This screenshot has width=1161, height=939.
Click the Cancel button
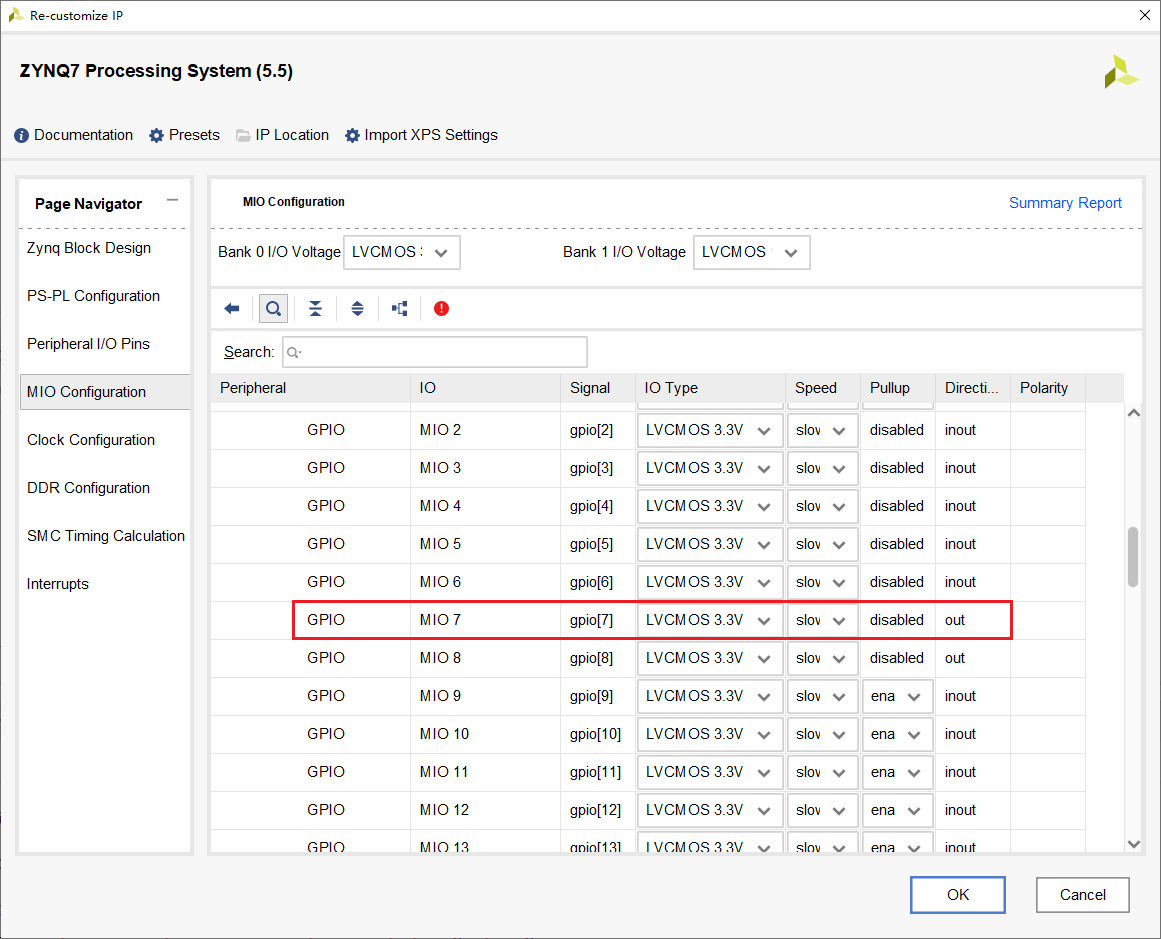[1083, 895]
